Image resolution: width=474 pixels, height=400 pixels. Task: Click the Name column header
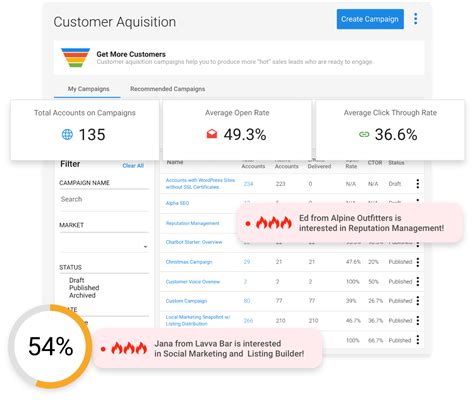click(x=175, y=162)
